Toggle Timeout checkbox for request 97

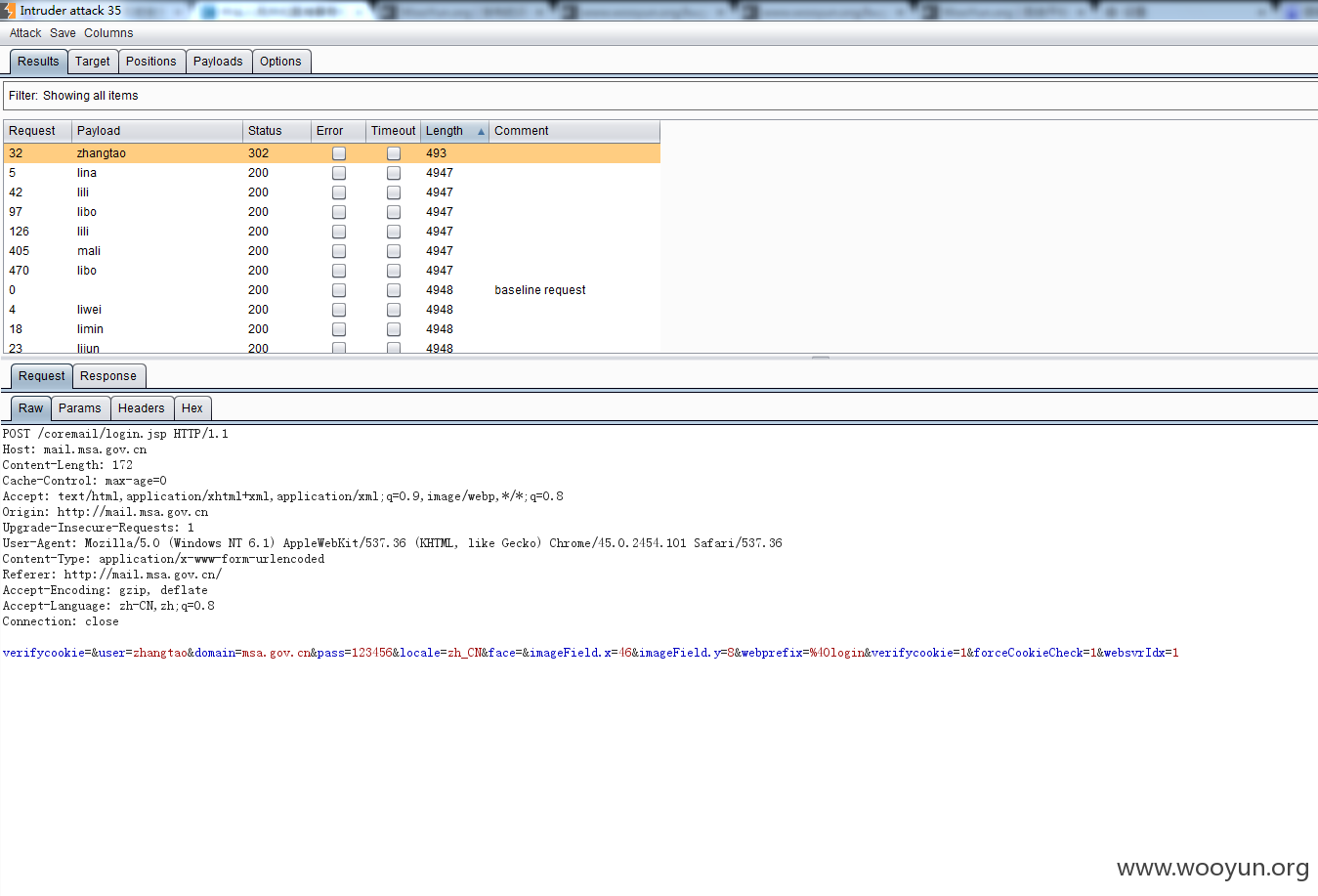pos(394,212)
